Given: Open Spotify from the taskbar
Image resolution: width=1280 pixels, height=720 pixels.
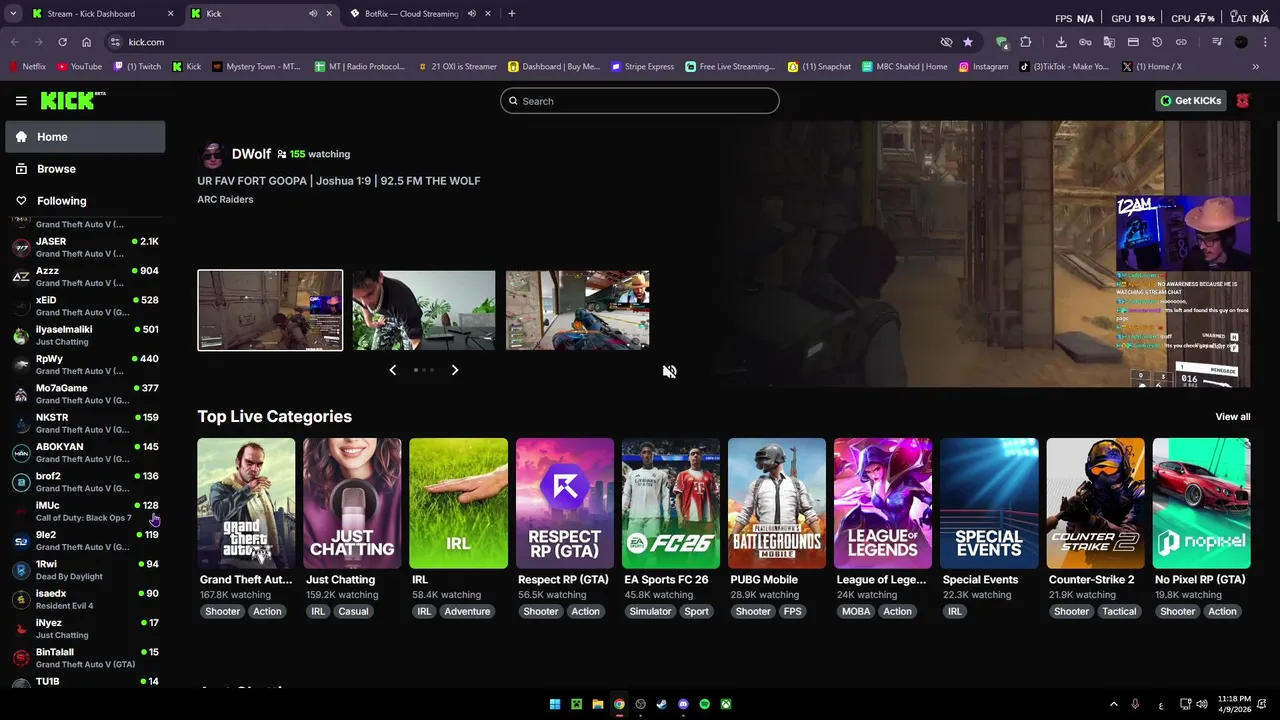Looking at the screenshot, I should (x=705, y=704).
